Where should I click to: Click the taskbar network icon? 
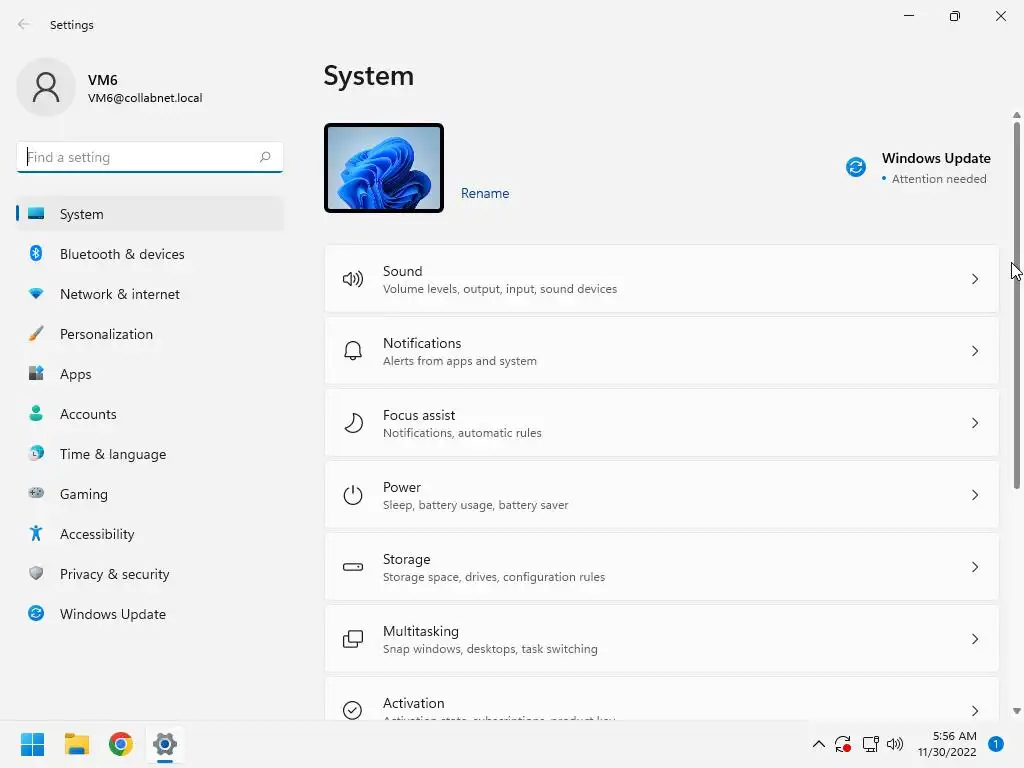(x=871, y=744)
